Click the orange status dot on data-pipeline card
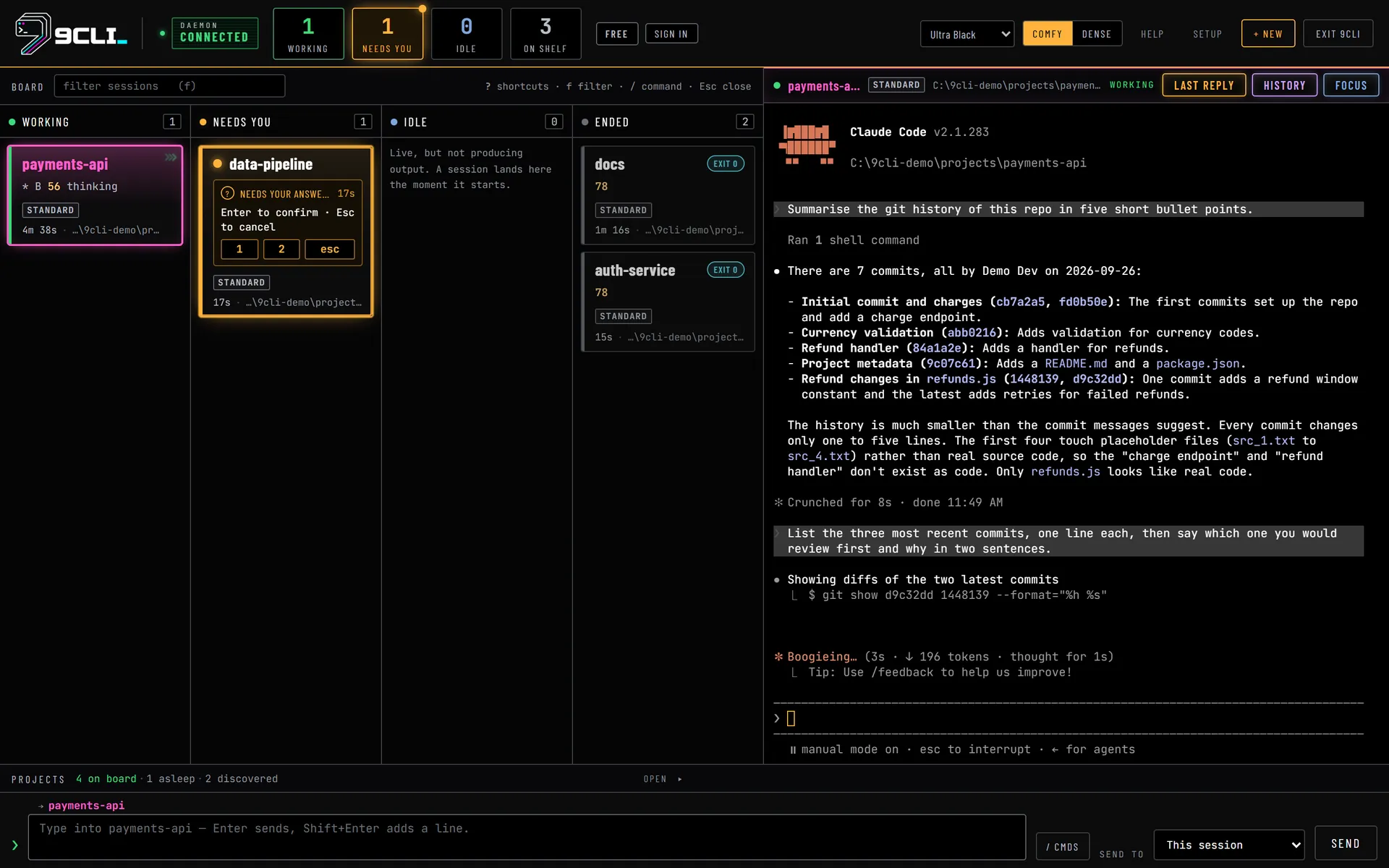This screenshot has width=1389, height=868. (x=217, y=163)
